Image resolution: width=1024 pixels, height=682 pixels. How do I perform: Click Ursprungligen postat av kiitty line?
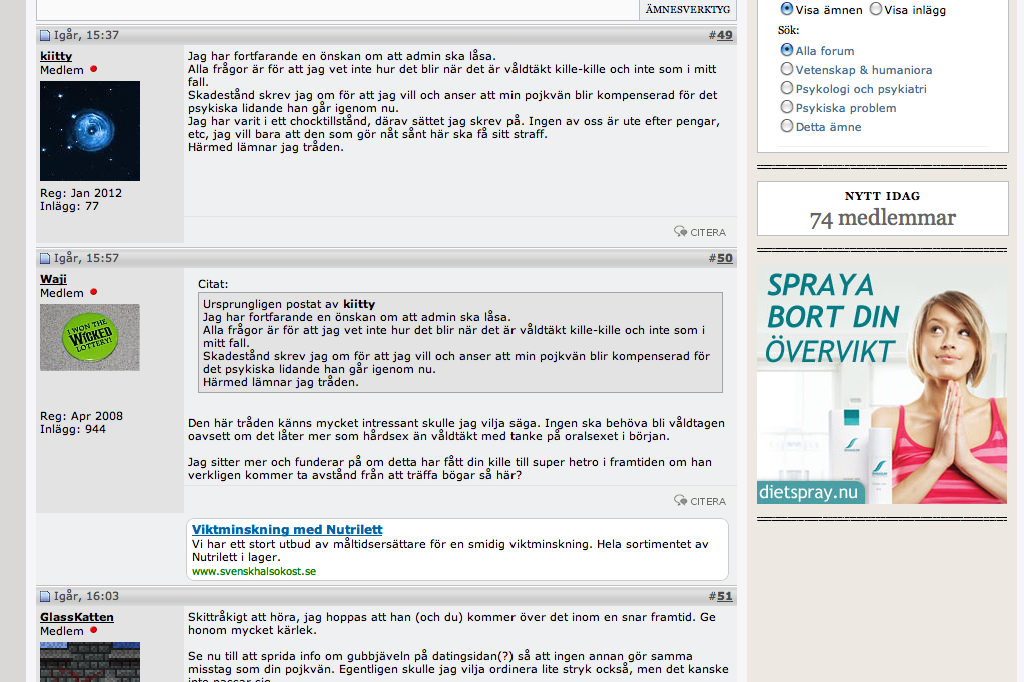pos(289,304)
